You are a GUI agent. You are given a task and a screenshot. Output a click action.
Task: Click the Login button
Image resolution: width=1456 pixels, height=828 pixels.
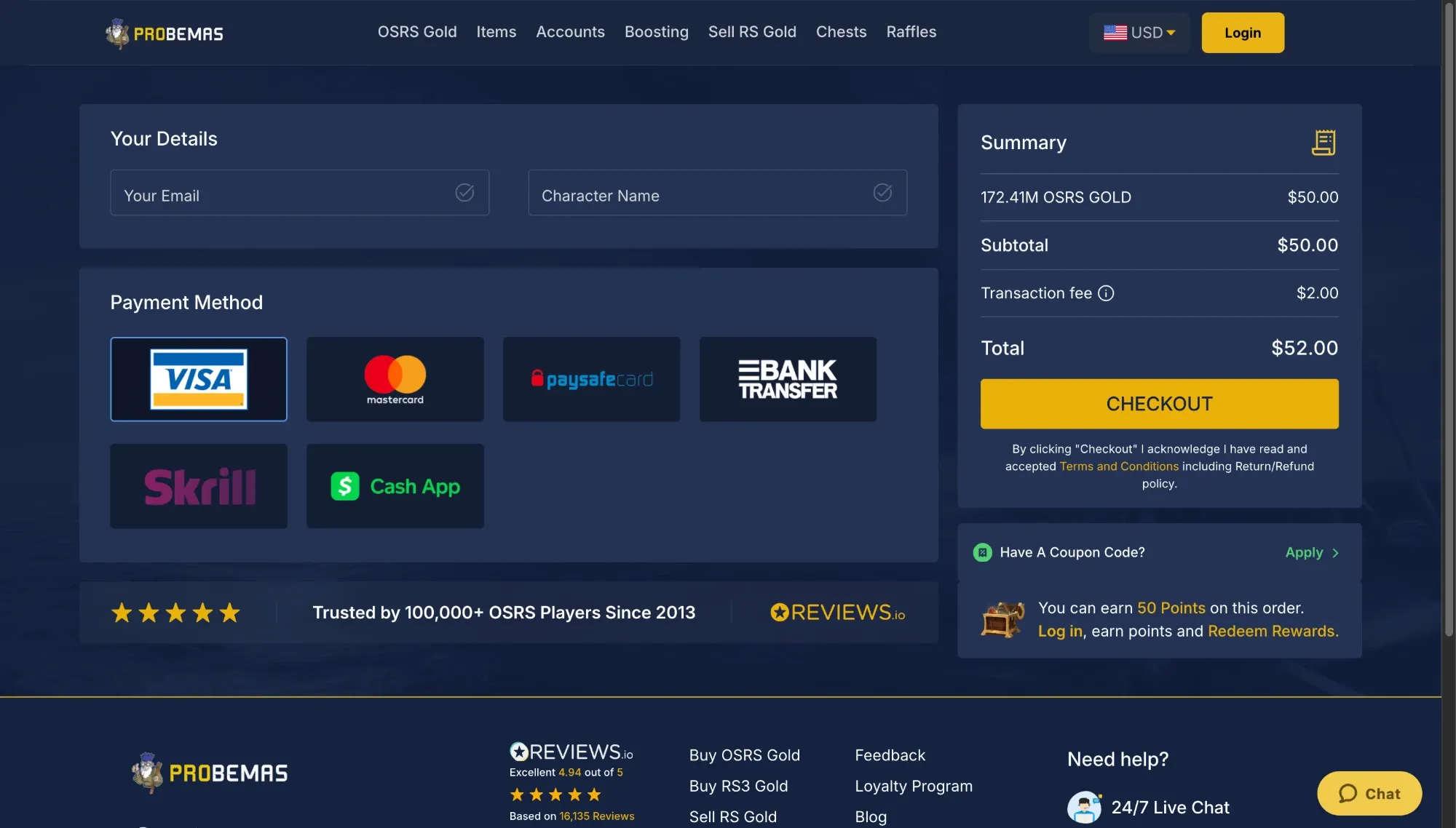point(1243,33)
